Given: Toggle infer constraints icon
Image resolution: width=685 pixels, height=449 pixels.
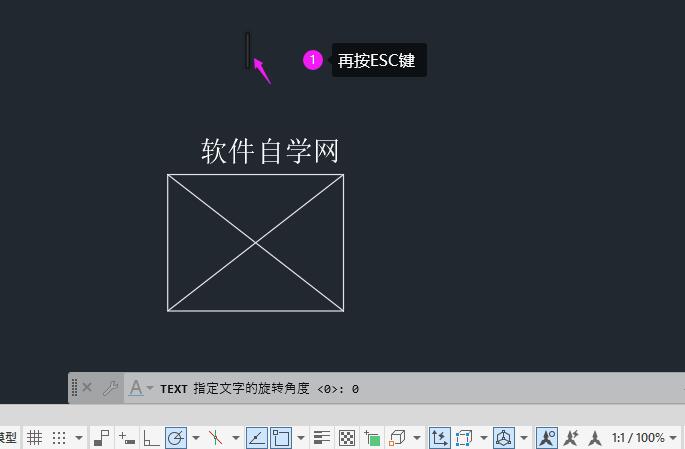Looking at the screenshot, I should (x=102, y=437).
